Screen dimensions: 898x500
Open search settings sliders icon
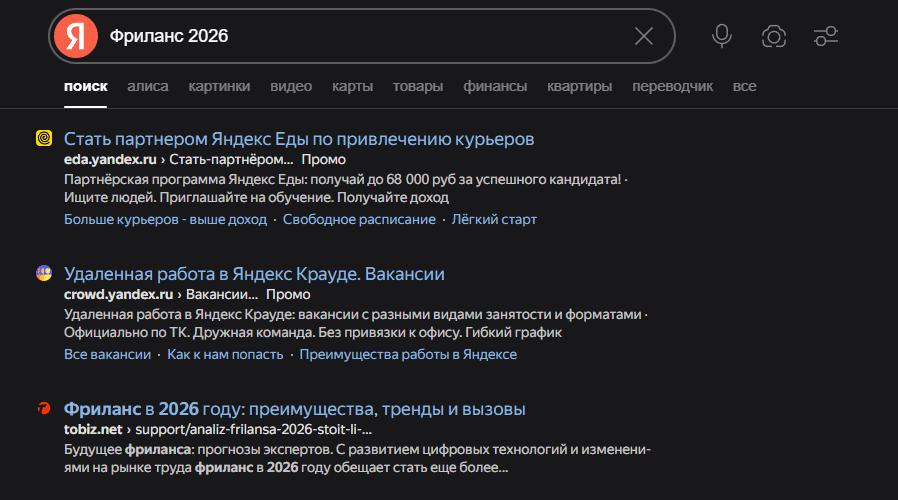[826, 36]
